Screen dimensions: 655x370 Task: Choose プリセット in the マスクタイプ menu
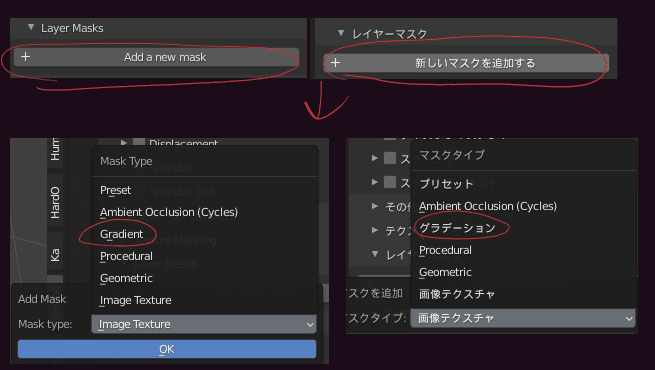447,184
